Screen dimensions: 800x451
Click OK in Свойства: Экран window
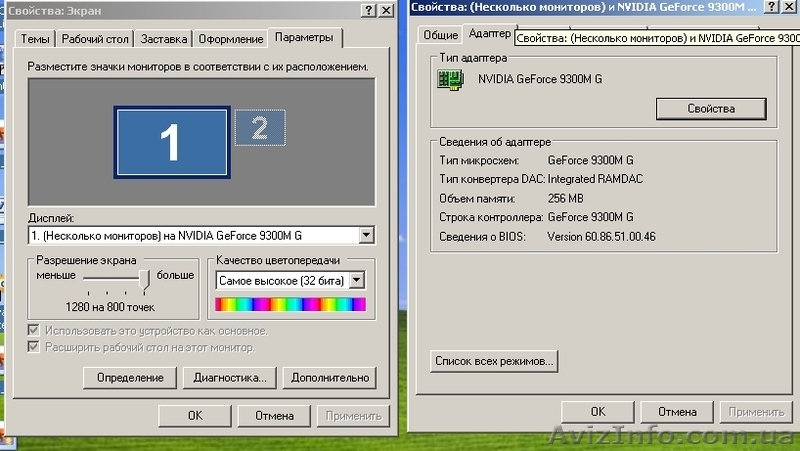(195, 416)
